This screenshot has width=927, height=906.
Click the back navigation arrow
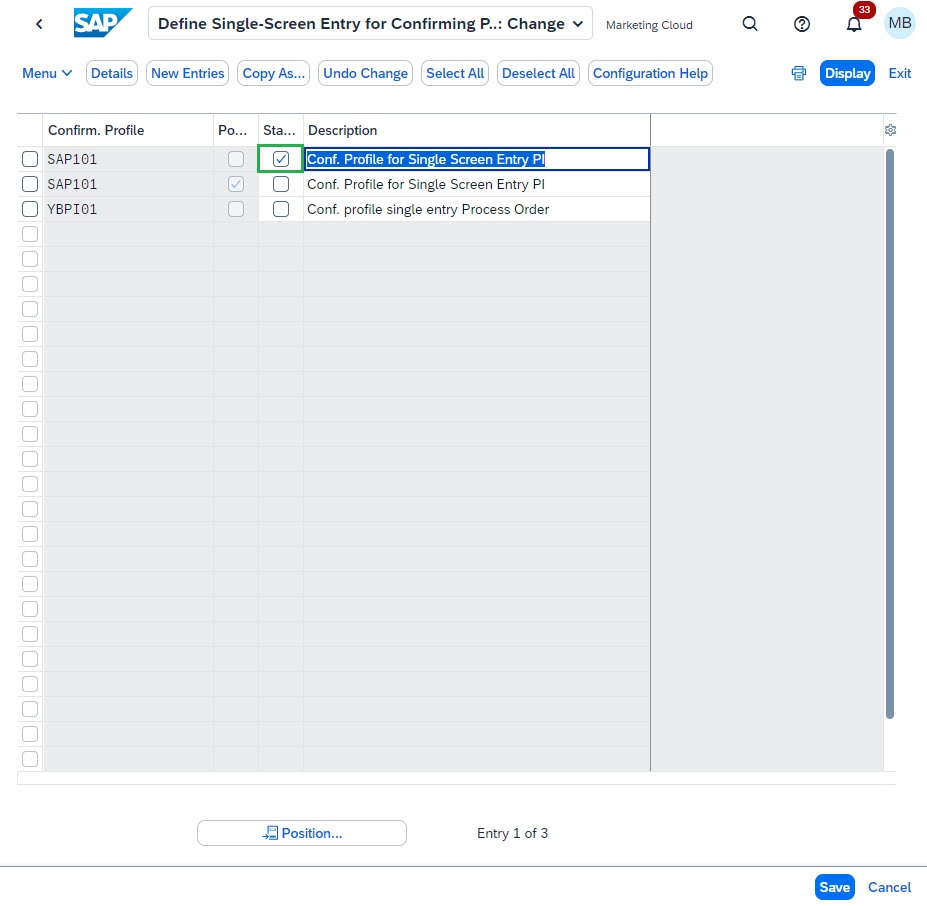pos(39,24)
